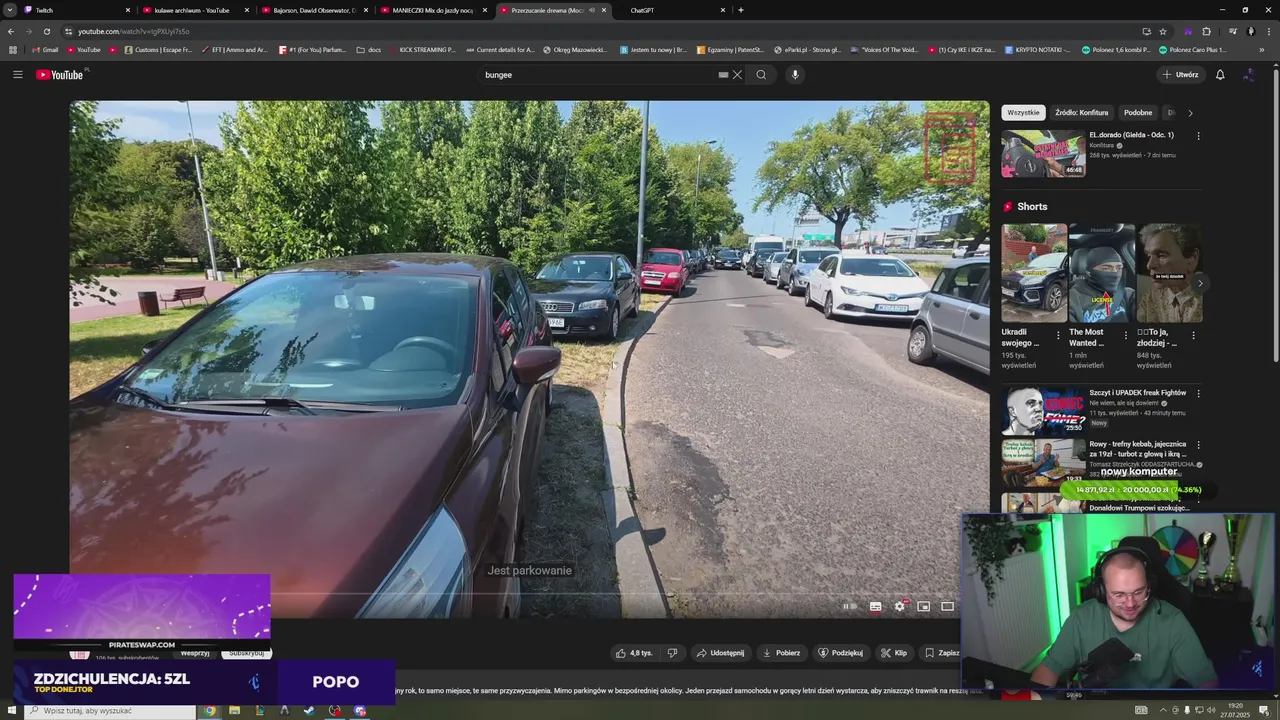Open options for 'Ukradli swojego' short
The height and width of the screenshot is (720, 1280).
tap(1059, 334)
